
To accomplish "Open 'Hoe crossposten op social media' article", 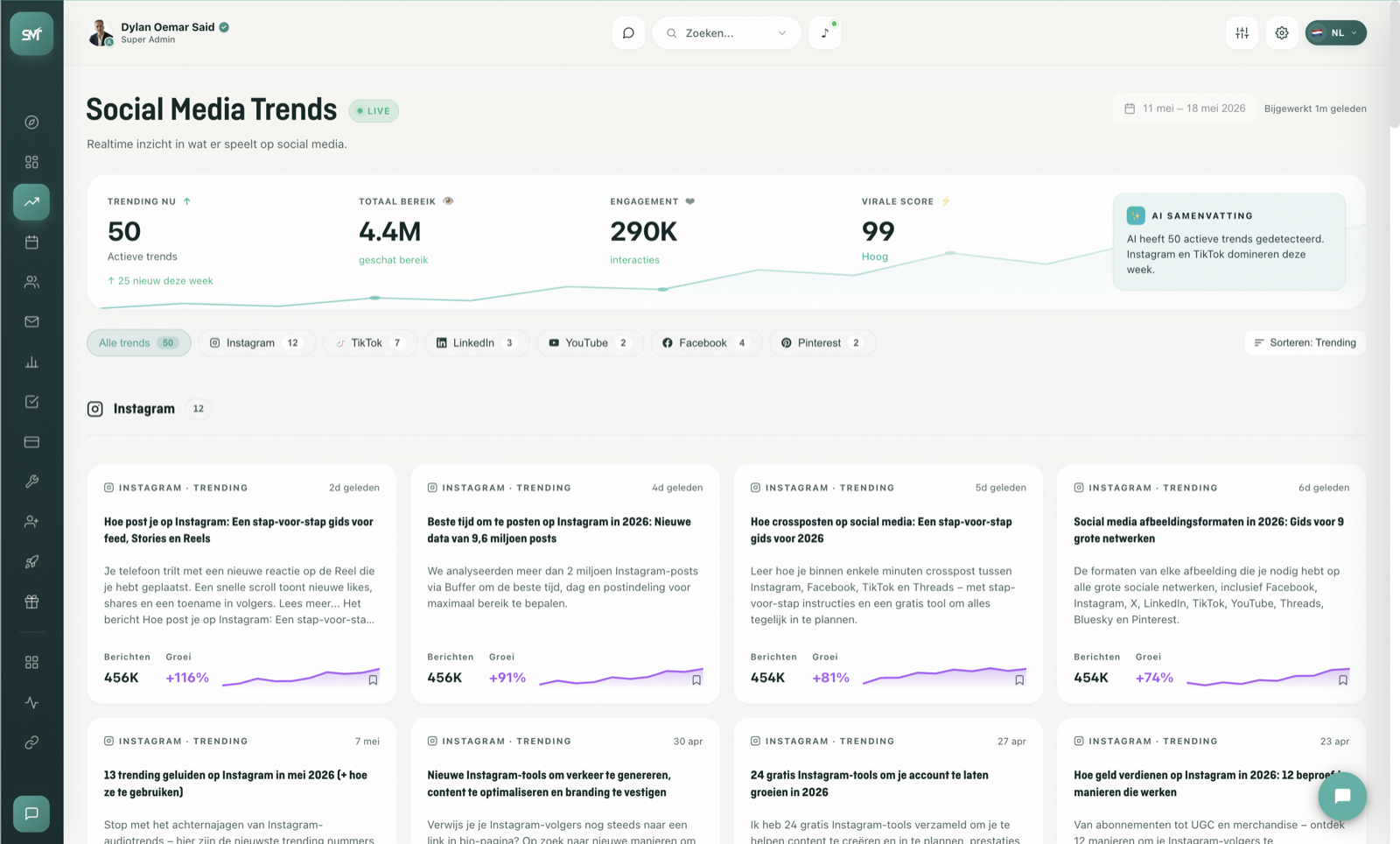I will [x=881, y=530].
